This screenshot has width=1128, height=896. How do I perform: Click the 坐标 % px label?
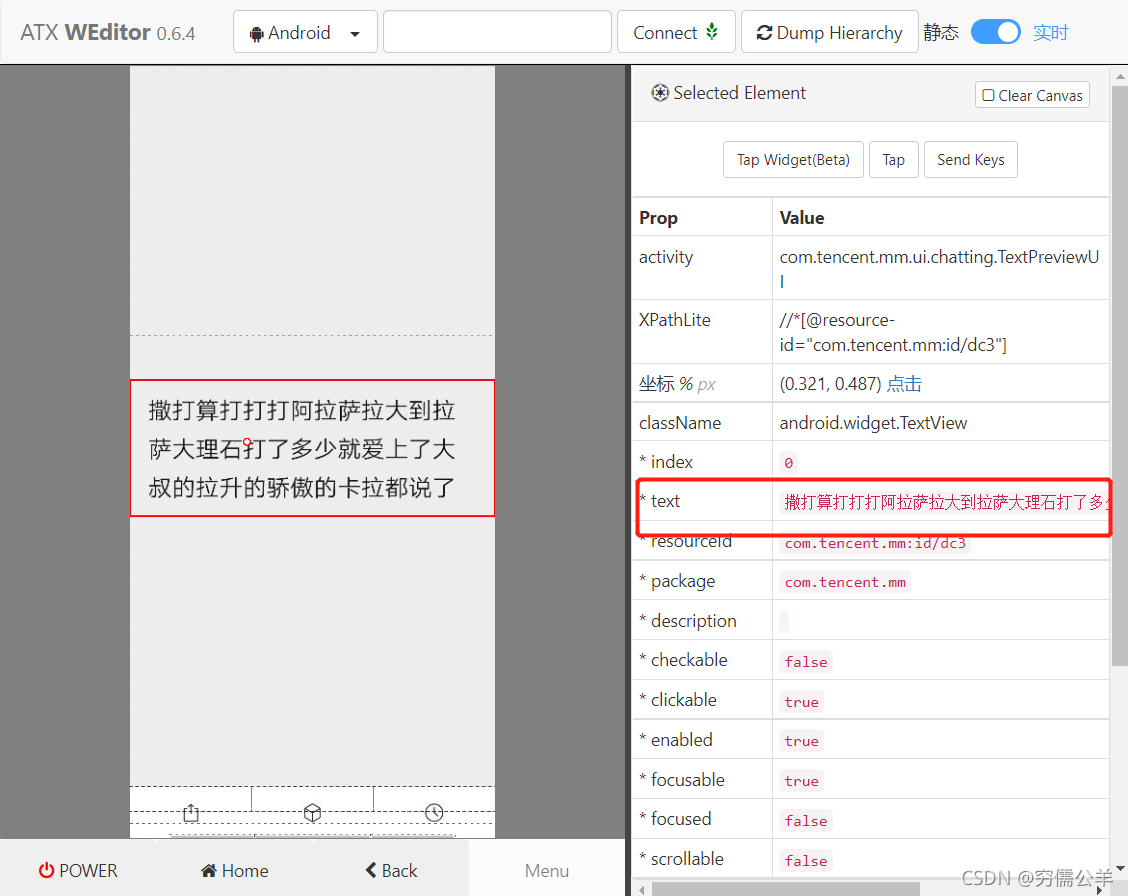click(677, 384)
